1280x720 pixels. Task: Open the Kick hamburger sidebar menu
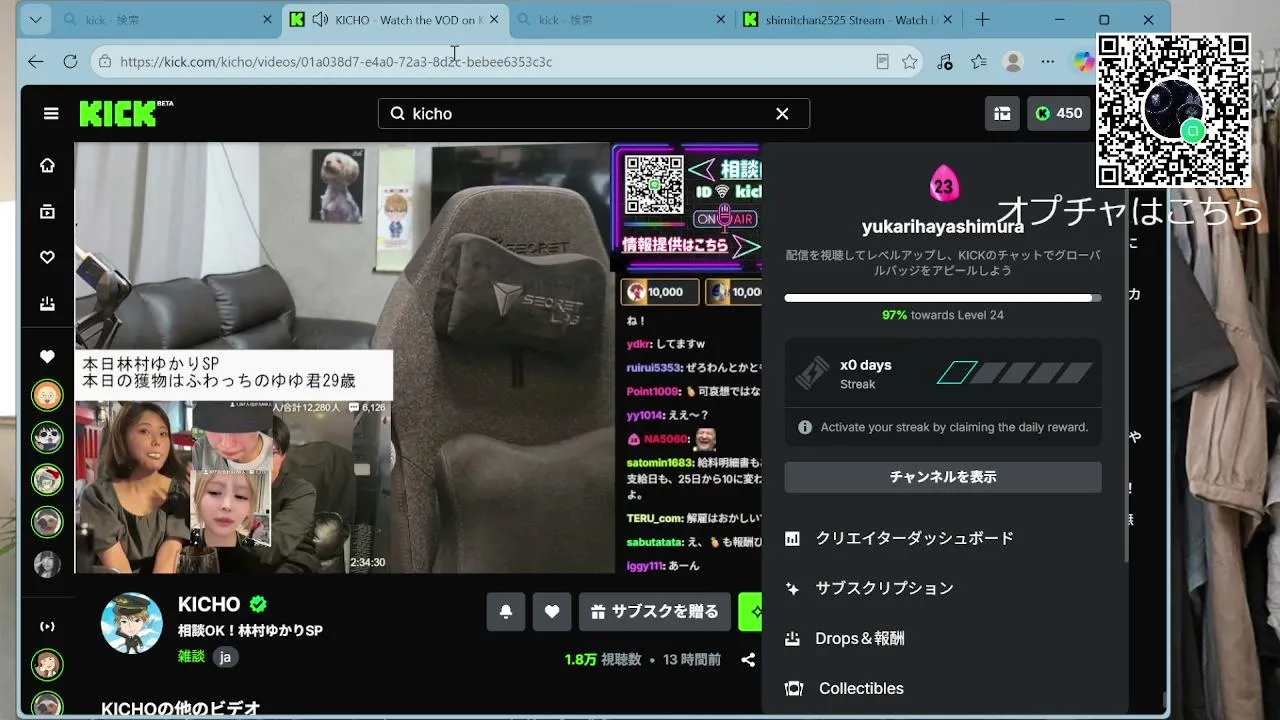point(51,114)
